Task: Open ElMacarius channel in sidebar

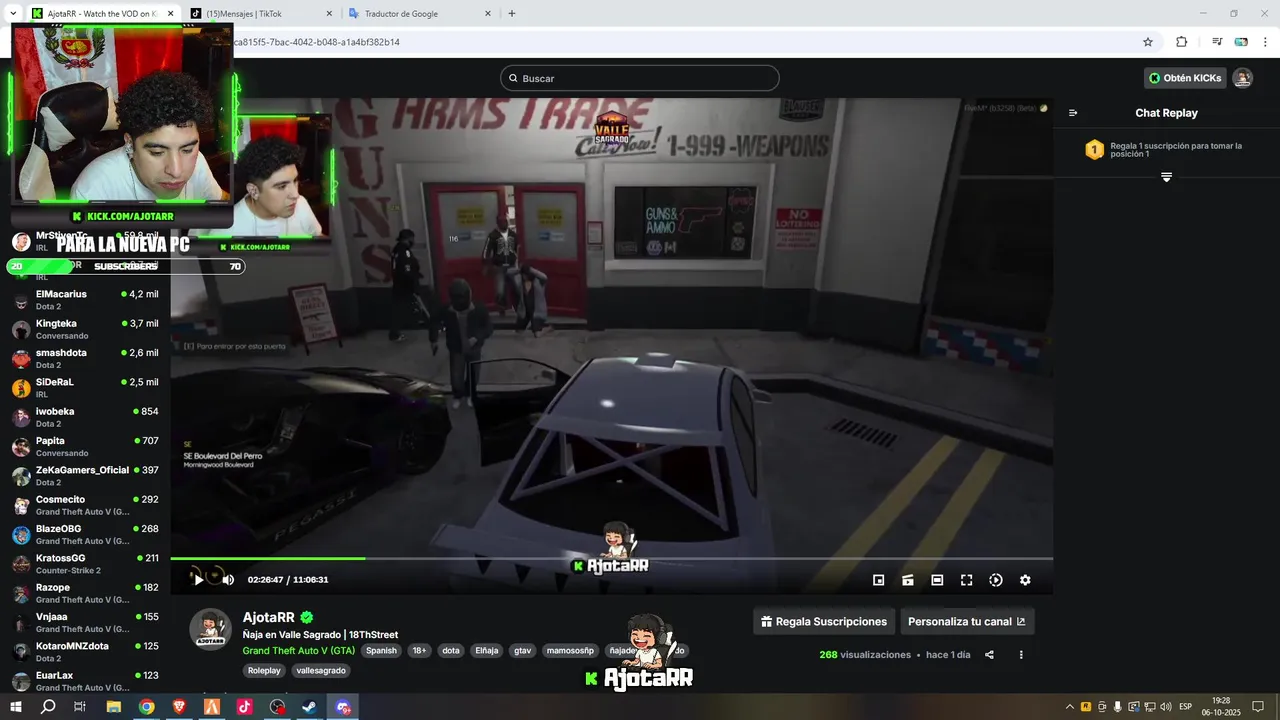Action: [85, 300]
